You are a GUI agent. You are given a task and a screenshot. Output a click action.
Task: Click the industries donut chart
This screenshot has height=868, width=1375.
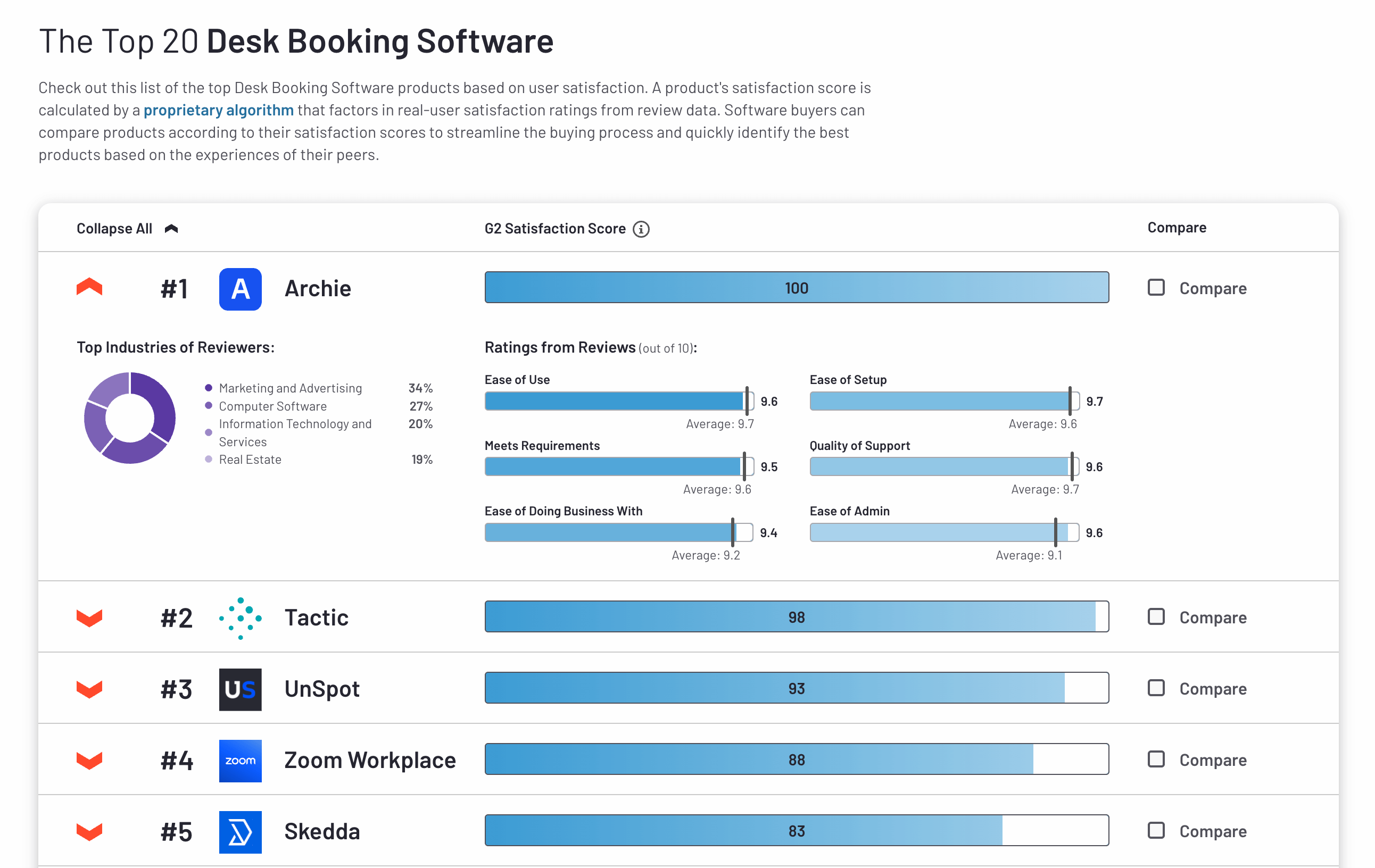[x=130, y=417]
